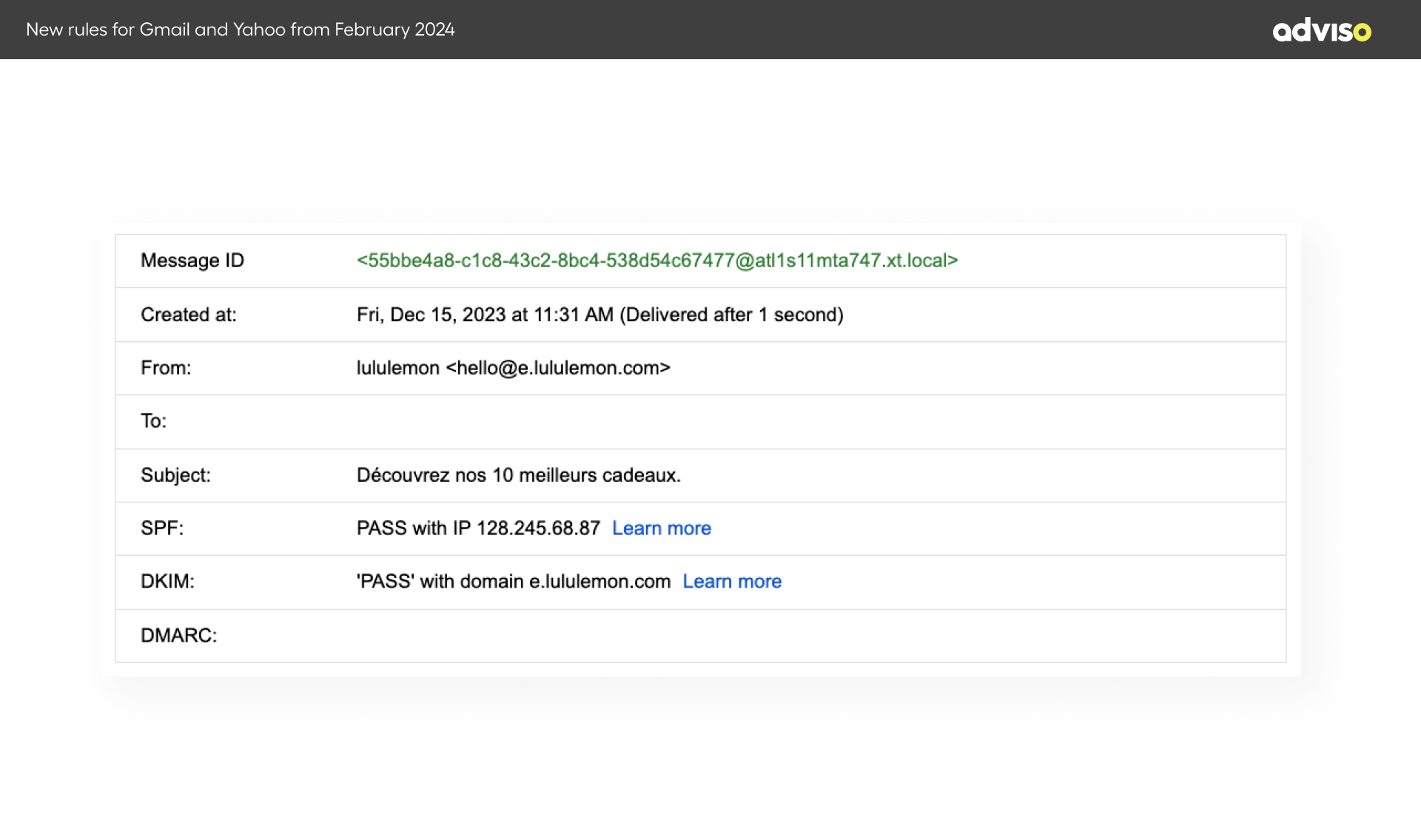Click Learn more link in SPF row

(661, 528)
